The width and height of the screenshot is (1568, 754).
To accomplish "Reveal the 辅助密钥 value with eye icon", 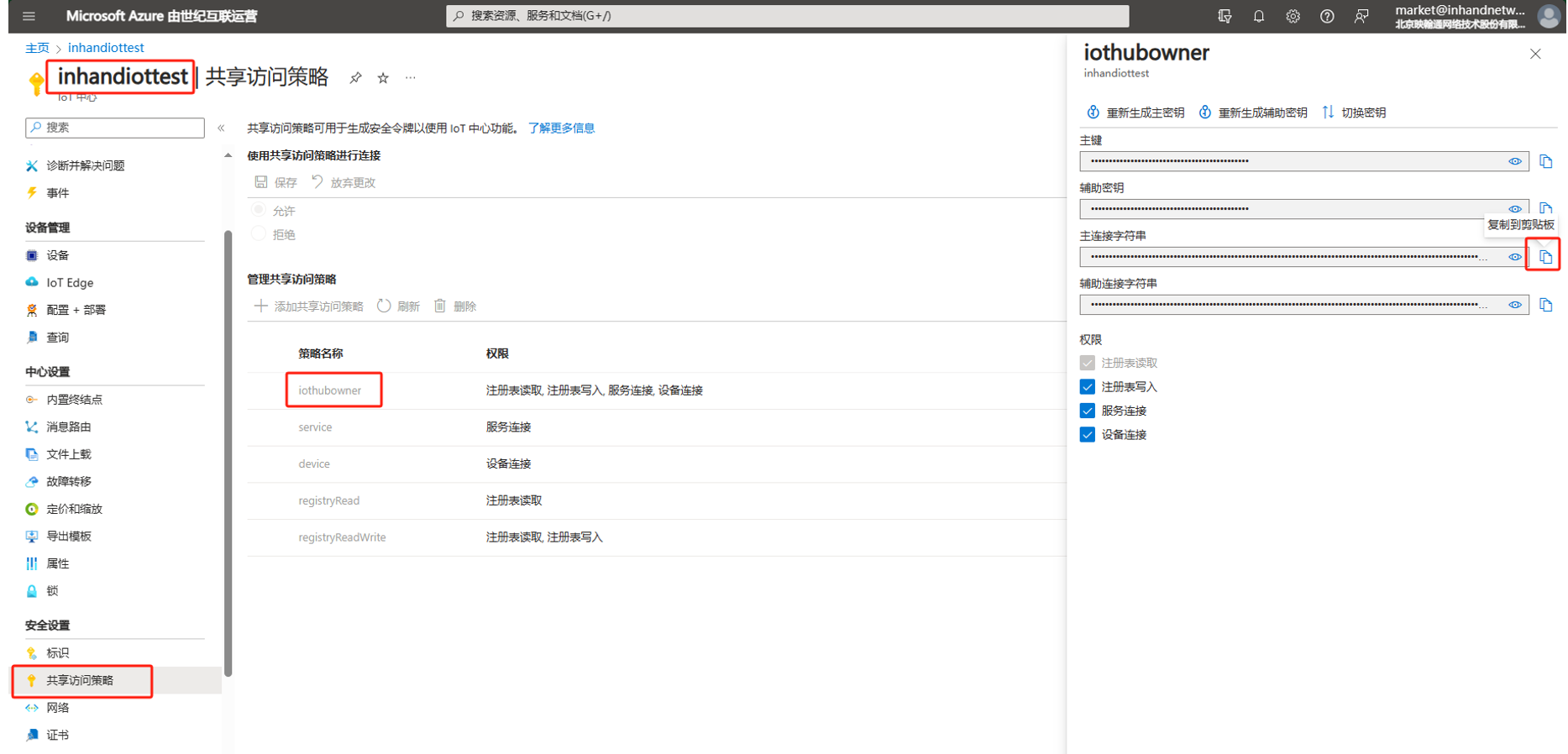I will click(1515, 209).
